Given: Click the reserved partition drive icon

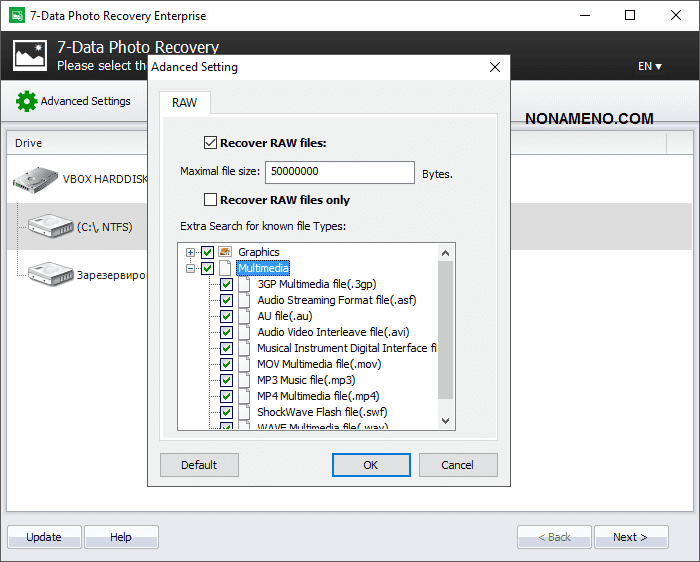Looking at the screenshot, I should pyautogui.click(x=50, y=273).
